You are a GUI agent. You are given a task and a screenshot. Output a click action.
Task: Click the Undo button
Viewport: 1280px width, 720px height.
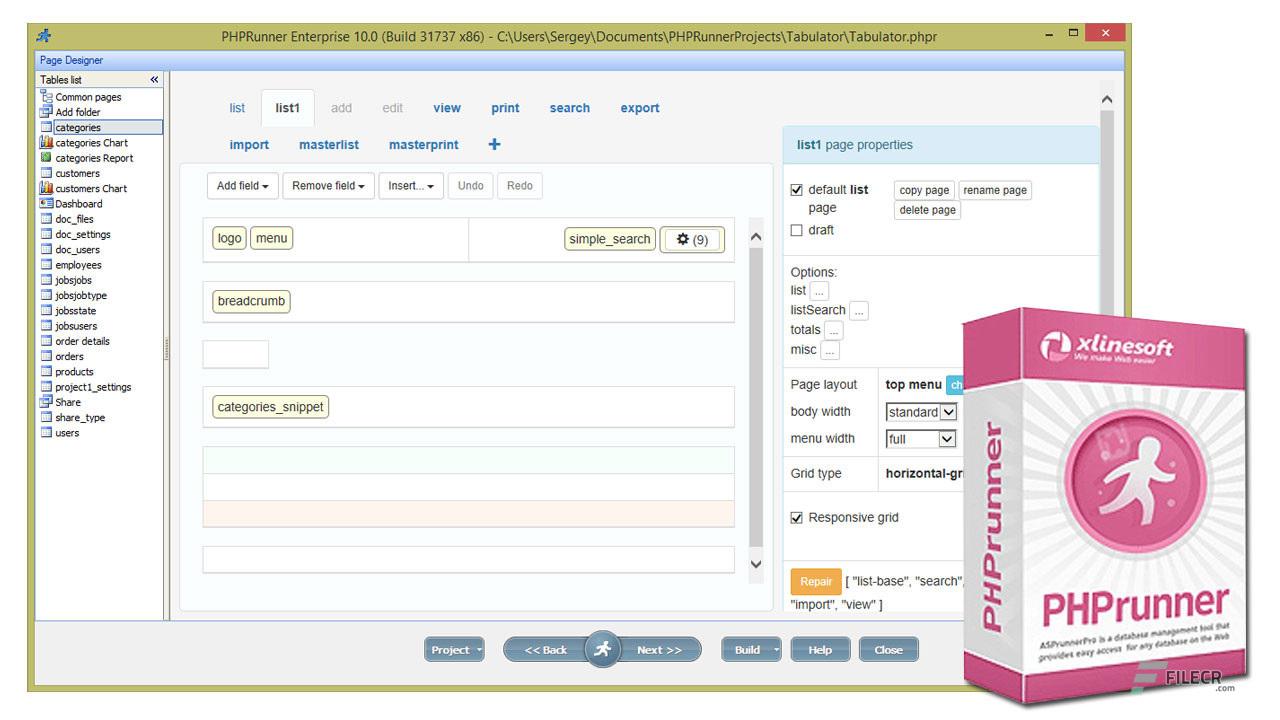pyautogui.click(x=470, y=186)
